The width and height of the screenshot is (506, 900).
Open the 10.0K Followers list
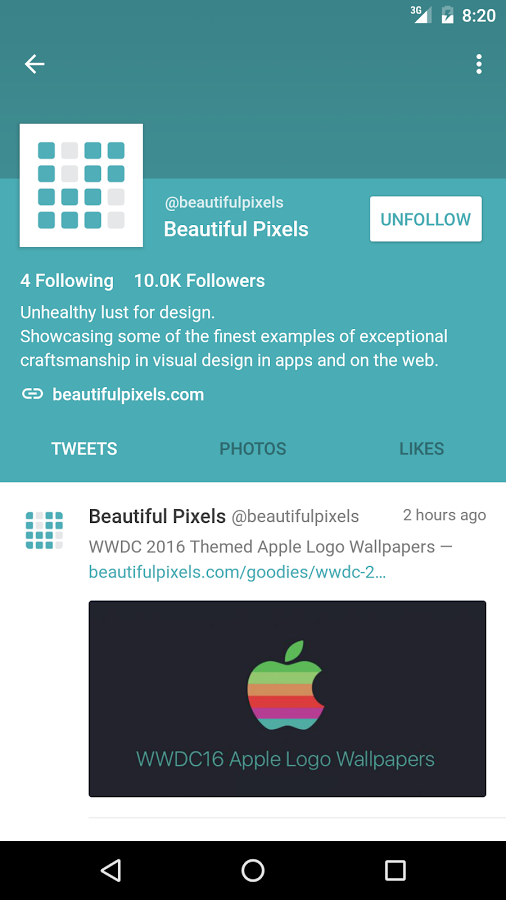199,281
